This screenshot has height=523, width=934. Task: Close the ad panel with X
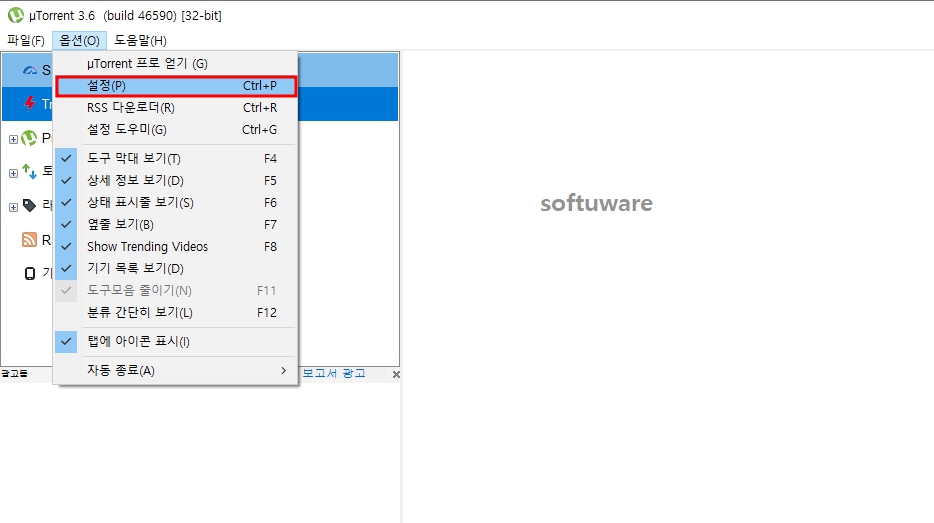click(396, 374)
